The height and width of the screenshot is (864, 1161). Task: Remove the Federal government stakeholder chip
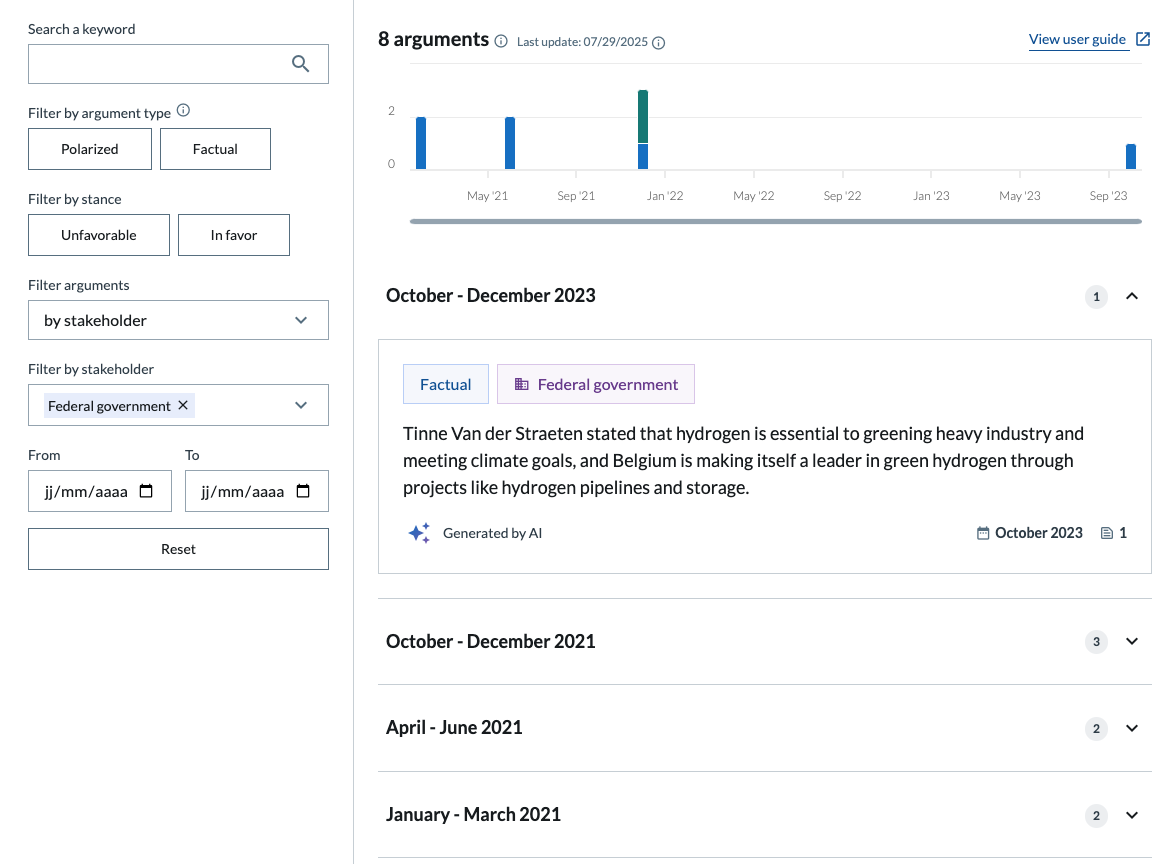182,405
